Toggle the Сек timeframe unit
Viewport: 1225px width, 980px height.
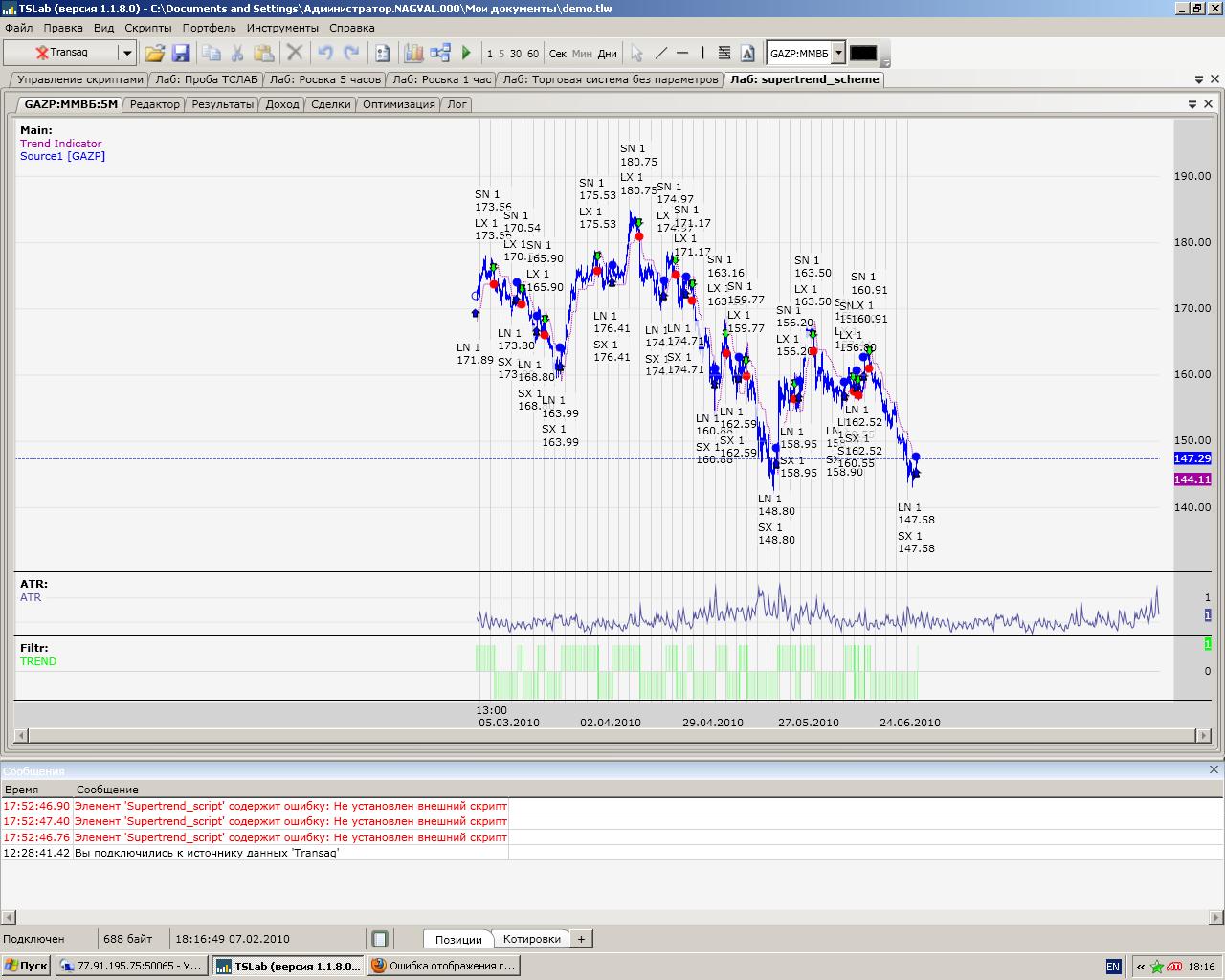click(558, 54)
